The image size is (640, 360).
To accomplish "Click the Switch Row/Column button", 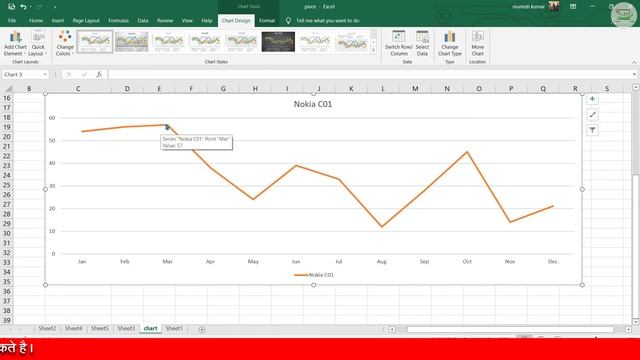I will tap(398, 43).
